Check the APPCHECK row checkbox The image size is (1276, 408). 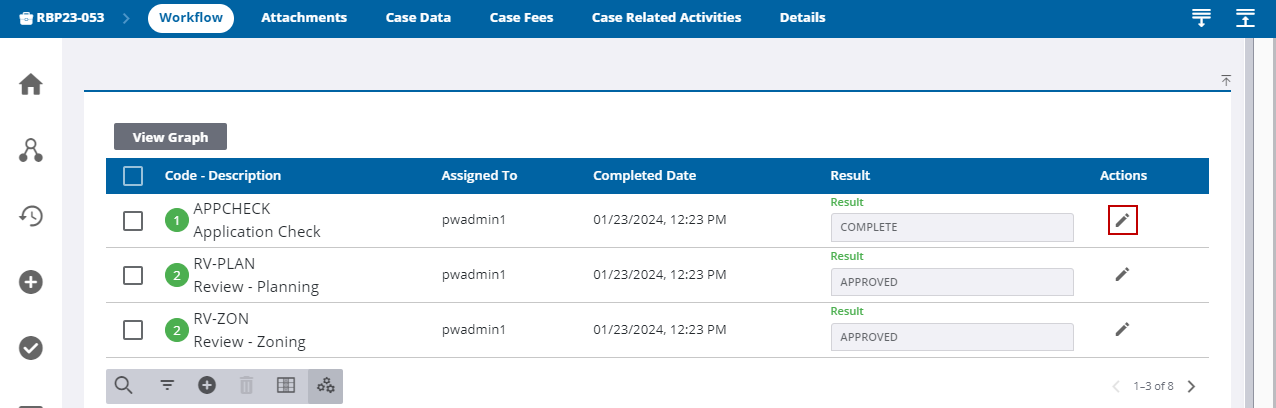(133, 221)
